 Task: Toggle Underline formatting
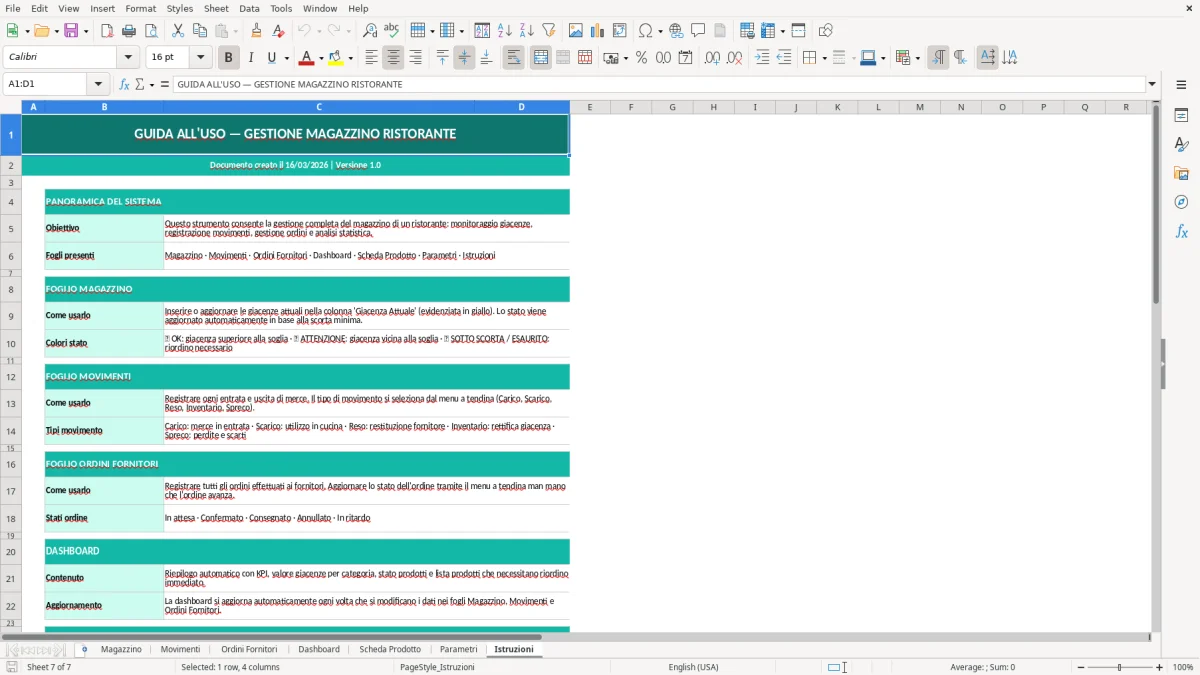[x=272, y=58]
